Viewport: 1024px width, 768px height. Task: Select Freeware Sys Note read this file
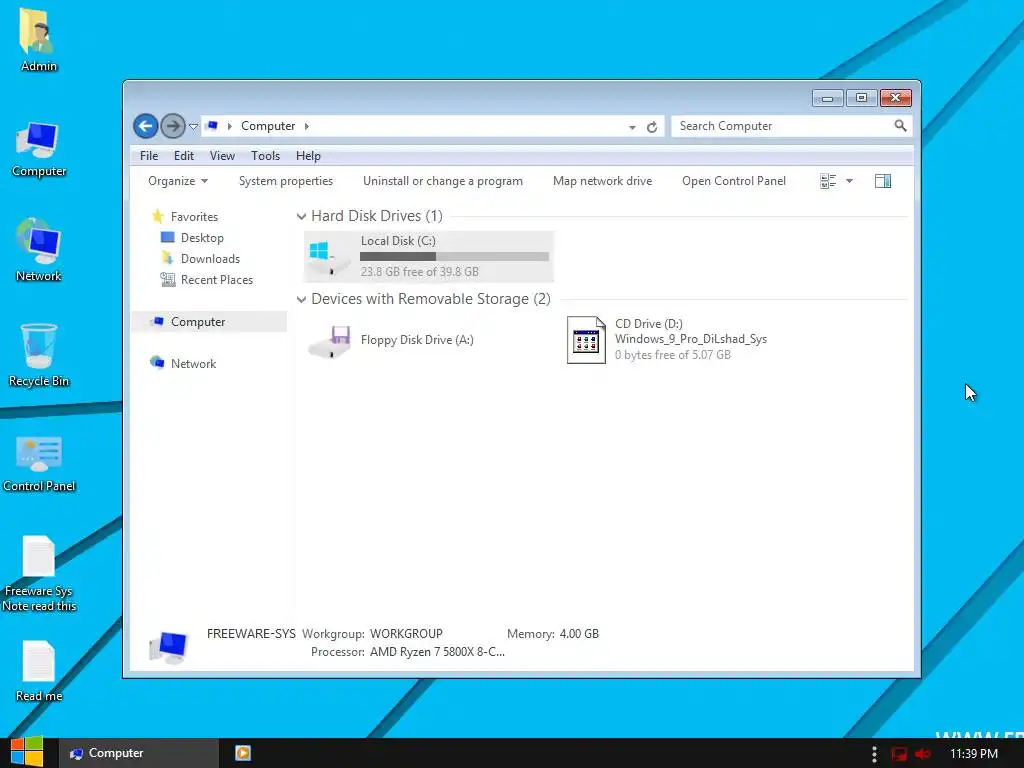point(39,573)
